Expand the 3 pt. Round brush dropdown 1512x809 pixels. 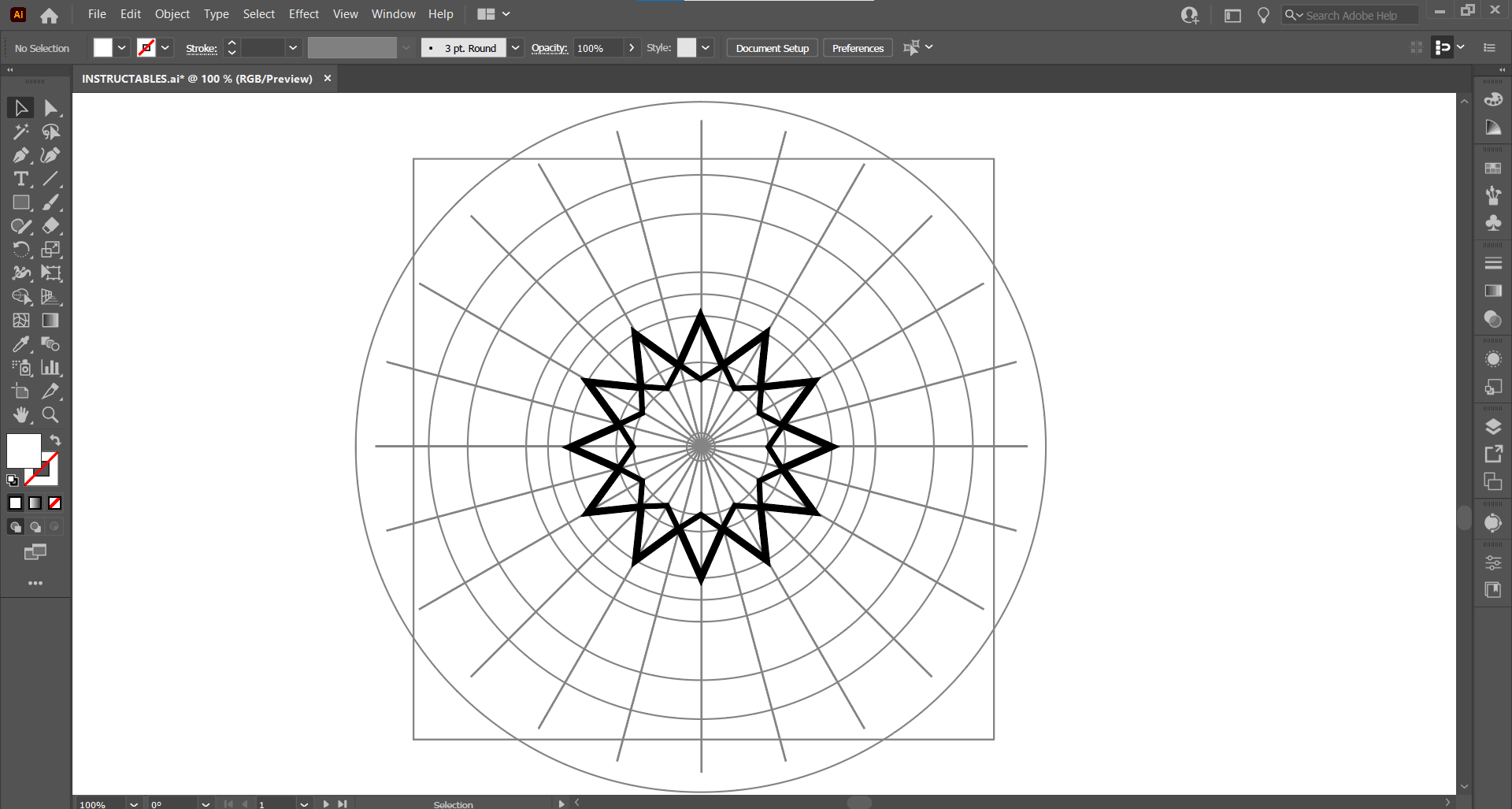(x=515, y=48)
